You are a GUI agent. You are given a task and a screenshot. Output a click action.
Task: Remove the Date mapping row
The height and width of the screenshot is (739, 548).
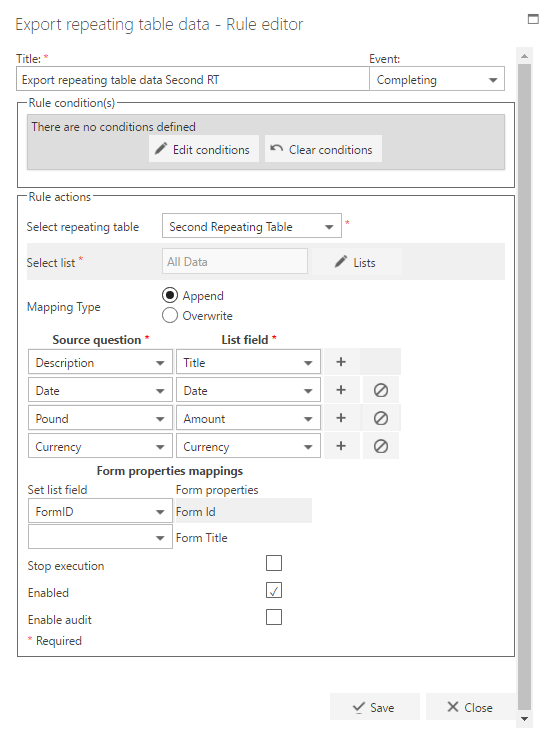pyautogui.click(x=381, y=390)
